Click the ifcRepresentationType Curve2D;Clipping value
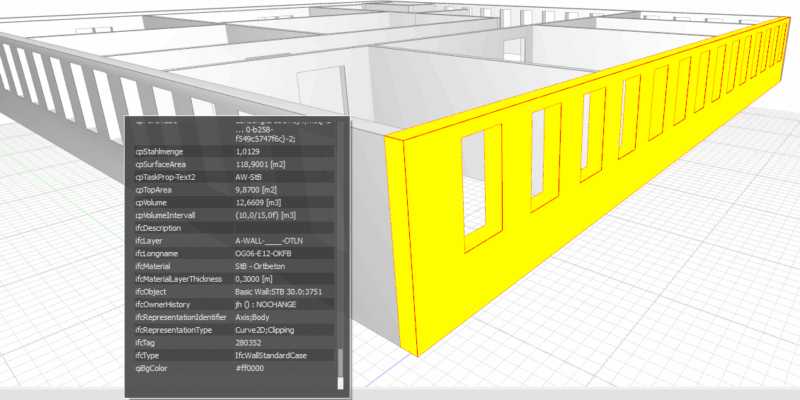The width and height of the screenshot is (800, 400). click(x=272, y=329)
